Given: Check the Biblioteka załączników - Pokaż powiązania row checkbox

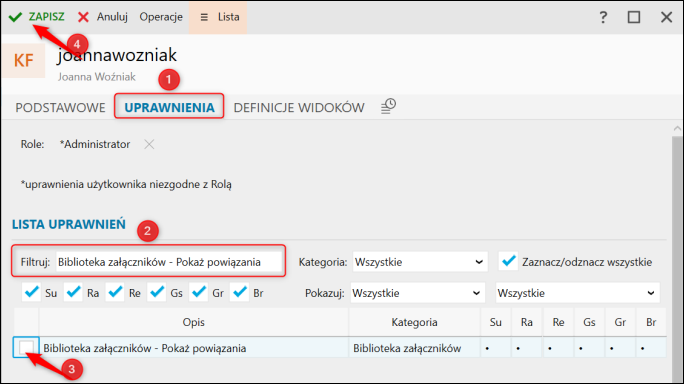Looking at the screenshot, I should pos(26,348).
